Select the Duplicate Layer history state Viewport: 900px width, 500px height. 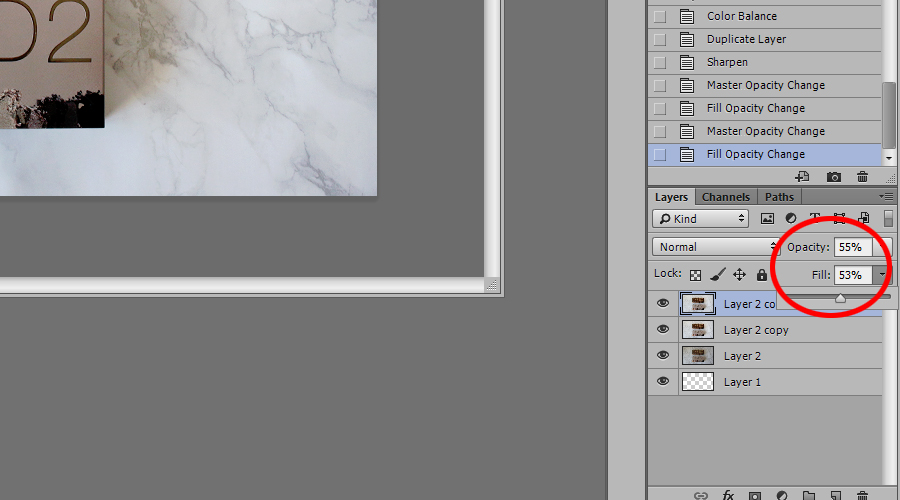pyautogui.click(x=746, y=39)
